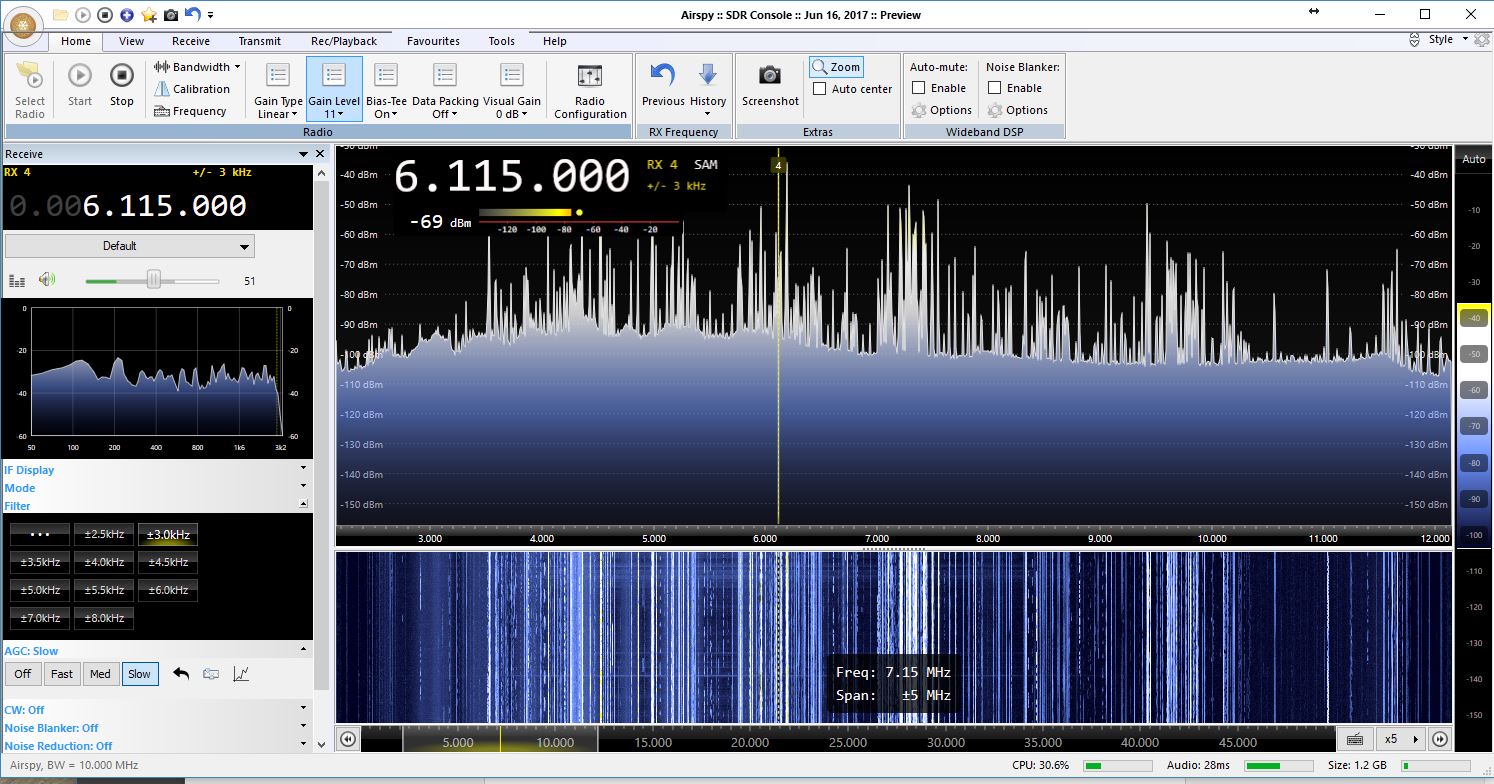Set AGC to Fast
The width and height of the screenshot is (1494, 784).
(x=61, y=673)
